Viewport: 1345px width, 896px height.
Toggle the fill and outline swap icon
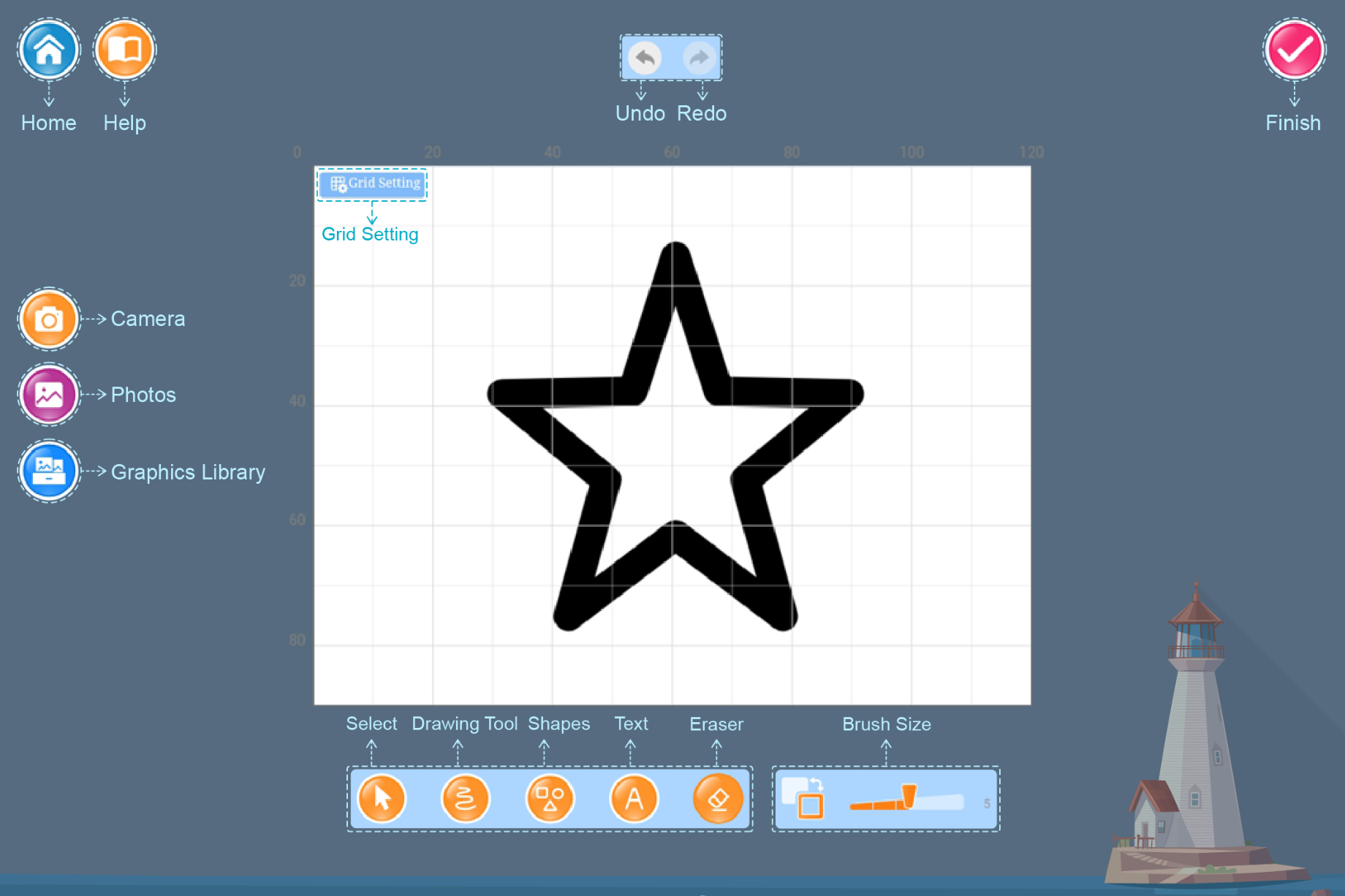click(x=803, y=797)
